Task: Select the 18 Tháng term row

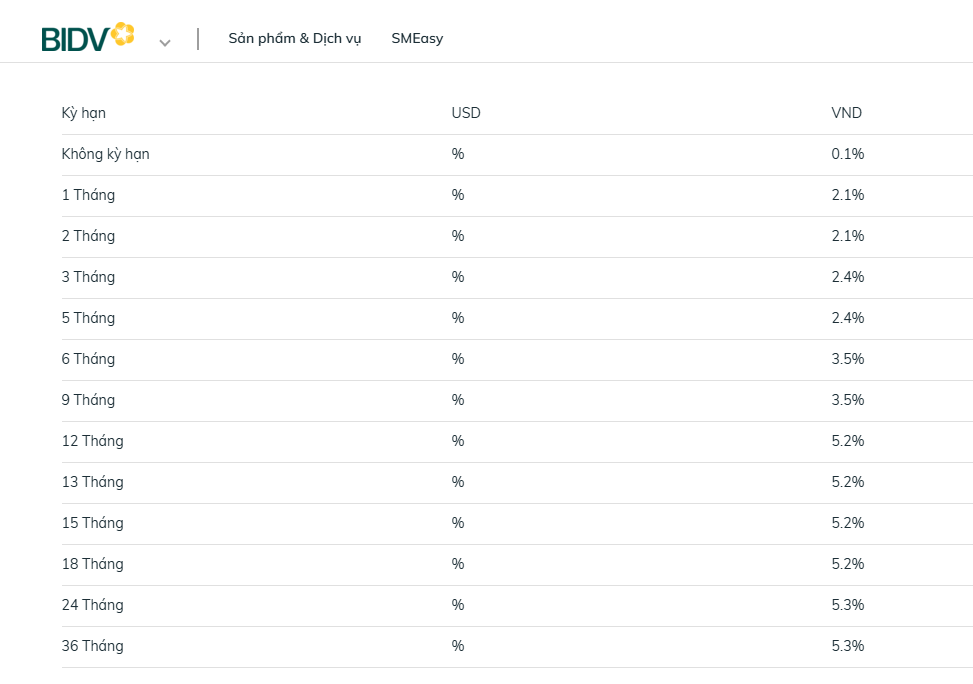Action: point(92,564)
